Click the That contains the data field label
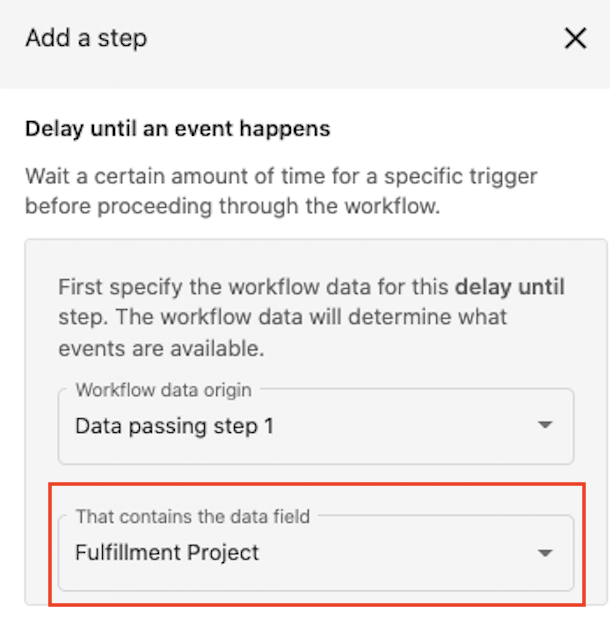Screen dimensions: 610x626 [x=193, y=517]
